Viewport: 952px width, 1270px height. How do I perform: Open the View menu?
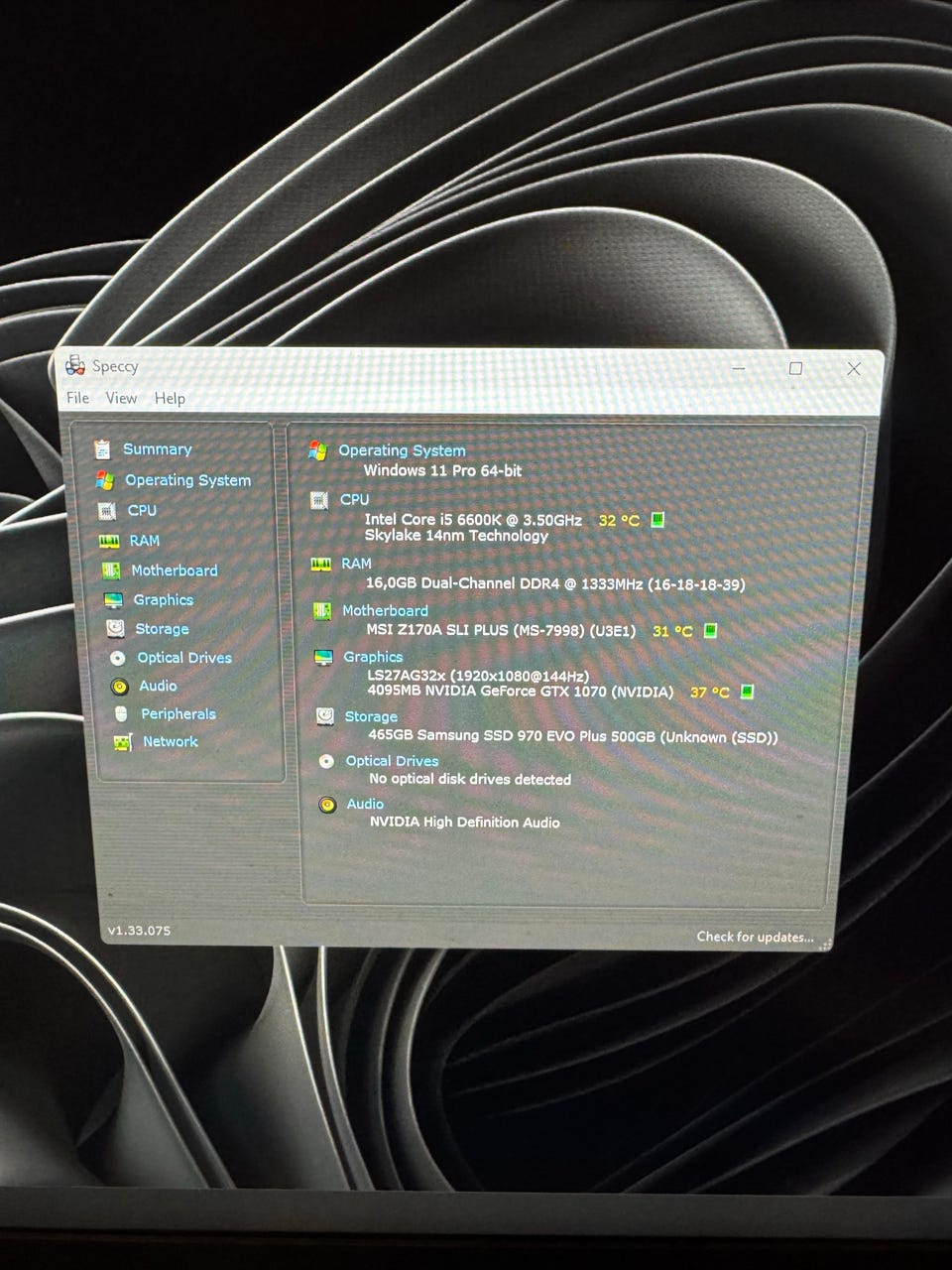point(121,398)
